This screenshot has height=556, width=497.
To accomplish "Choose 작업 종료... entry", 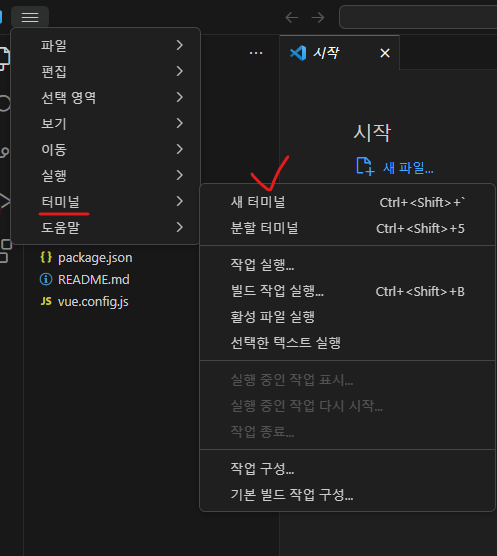I will [347, 432].
